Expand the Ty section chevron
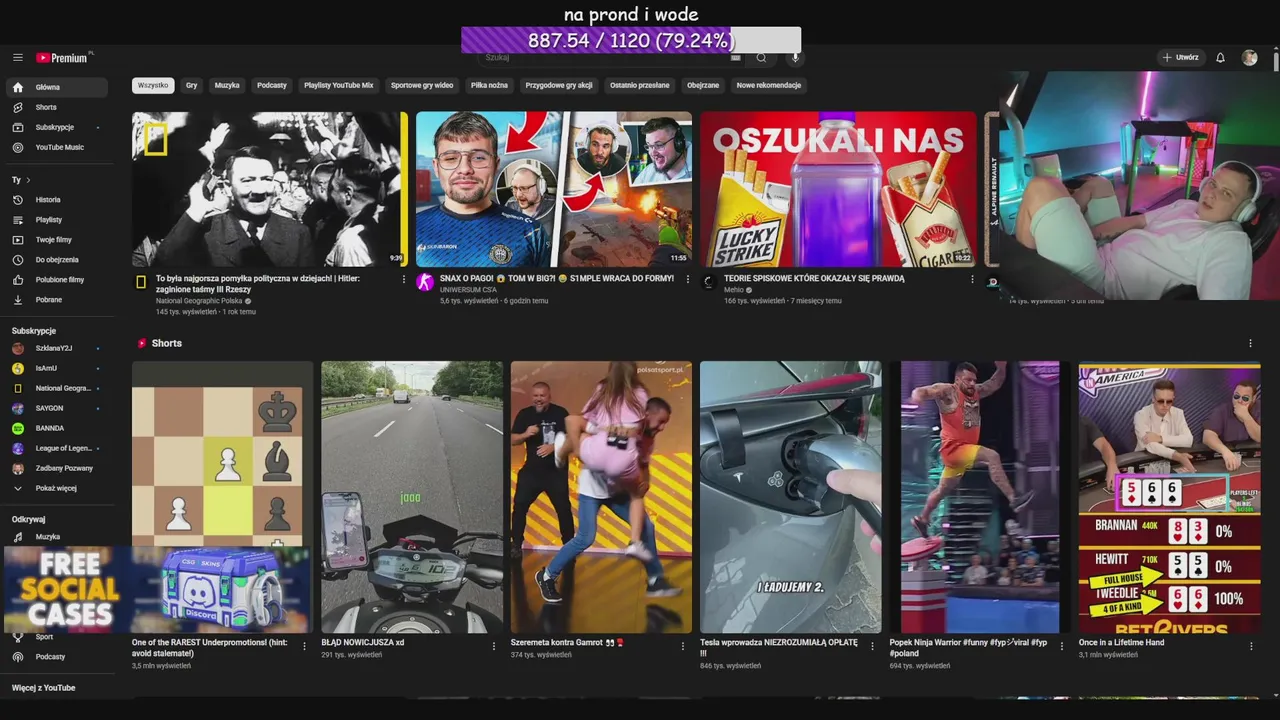 [x=28, y=180]
